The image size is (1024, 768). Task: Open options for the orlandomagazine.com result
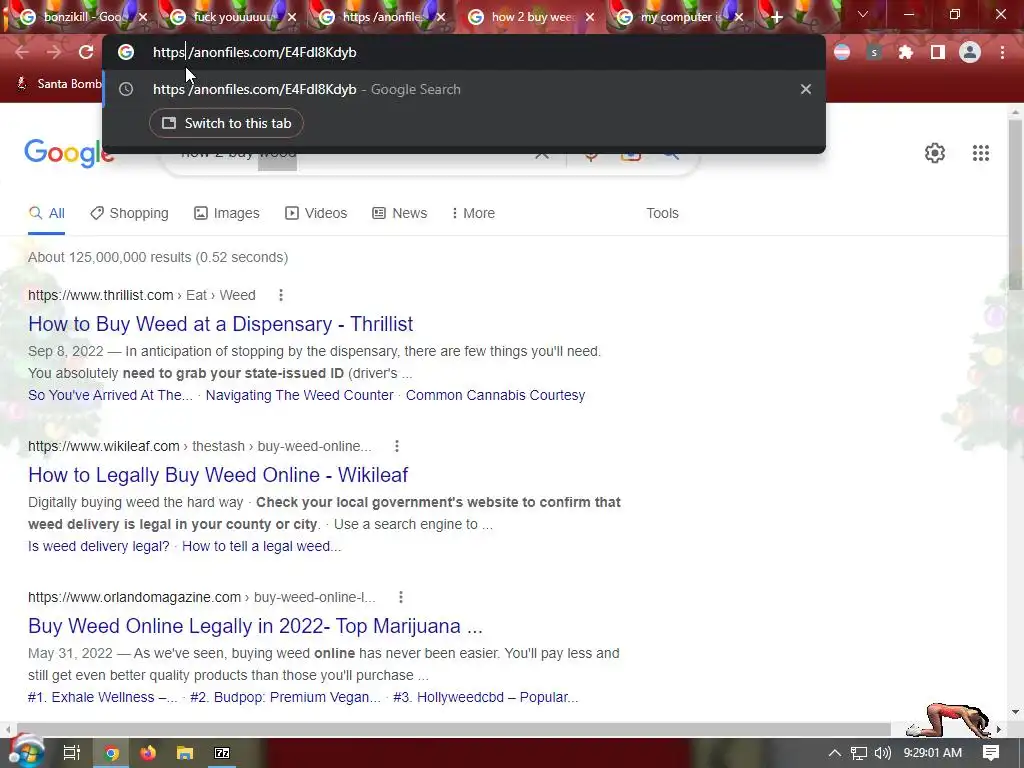coord(401,597)
